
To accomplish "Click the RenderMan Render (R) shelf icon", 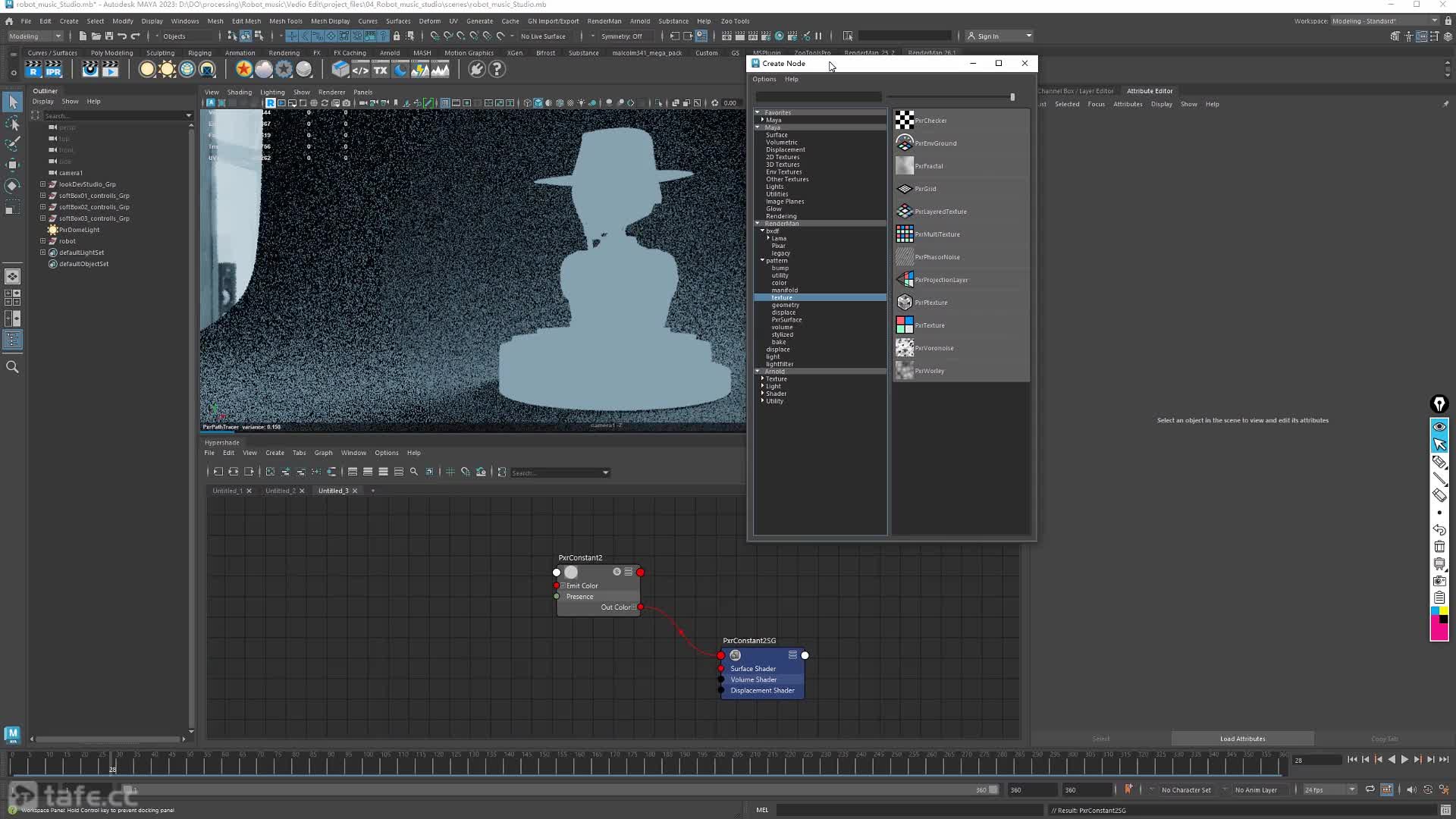I will coord(33,70).
